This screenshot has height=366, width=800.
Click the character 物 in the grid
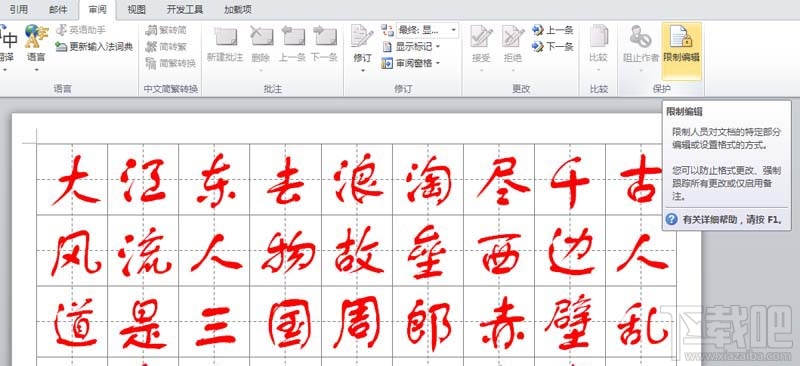[x=288, y=251]
